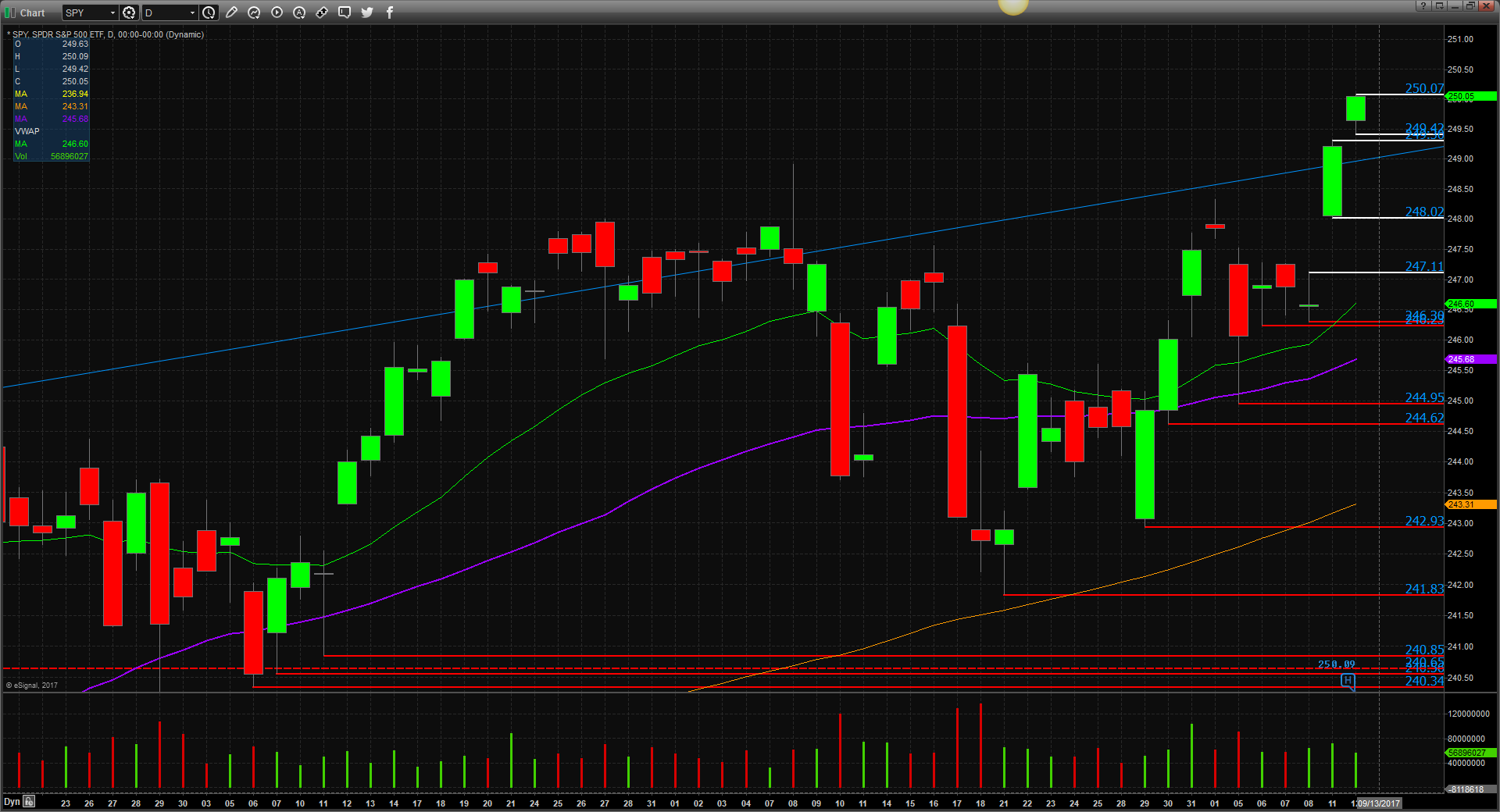Click the Vol 56896027 data row
Screen dimensions: 1500x812
pyautogui.click(x=52, y=156)
